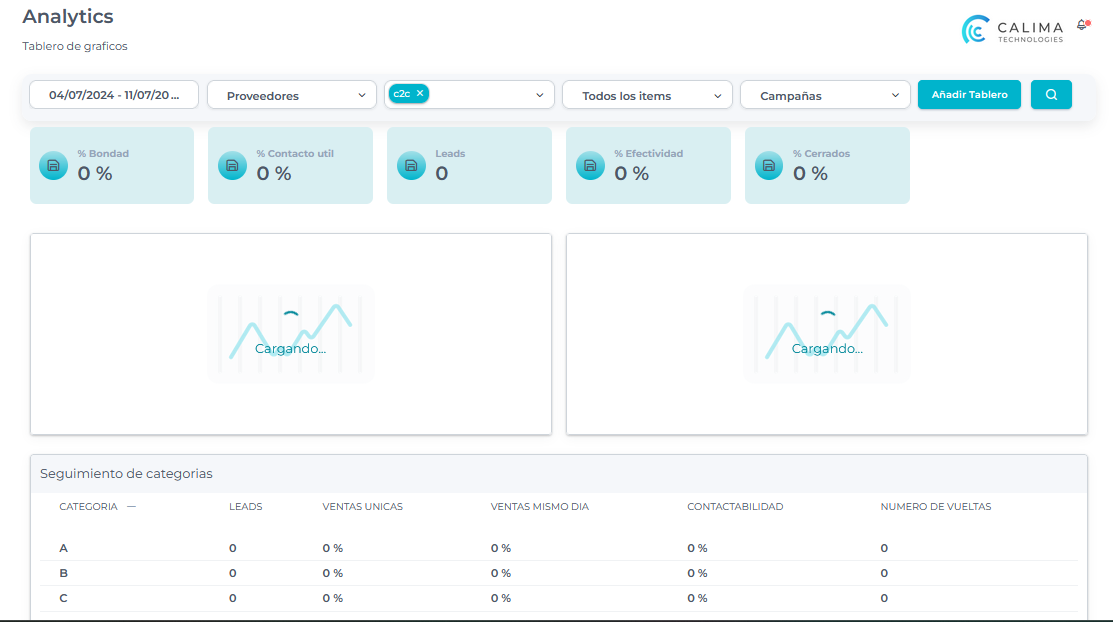This screenshot has width=1113, height=622.
Task: Expand the Todos los items dropdown
Action: pyautogui.click(x=646, y=96)
